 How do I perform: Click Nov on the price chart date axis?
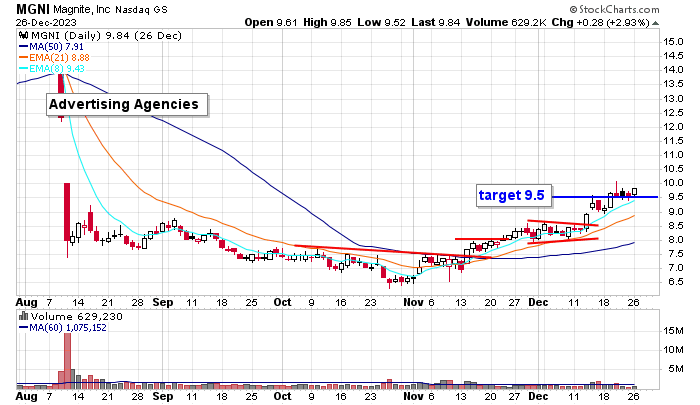[x=413, y=302]
